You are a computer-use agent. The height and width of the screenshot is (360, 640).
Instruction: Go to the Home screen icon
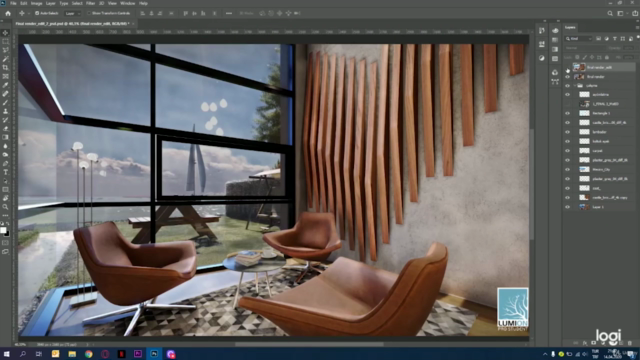coord(8,13)
